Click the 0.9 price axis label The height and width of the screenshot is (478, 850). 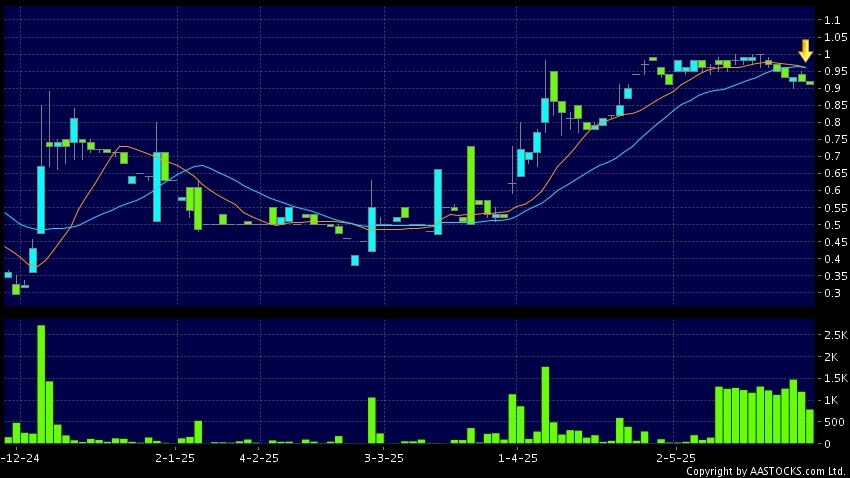point(833,88)
